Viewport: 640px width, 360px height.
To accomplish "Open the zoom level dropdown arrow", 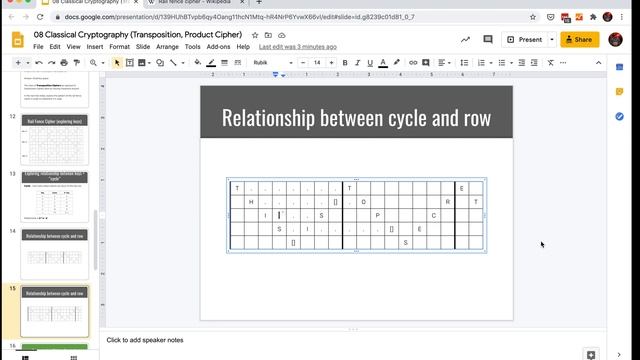I will [103, 63].
